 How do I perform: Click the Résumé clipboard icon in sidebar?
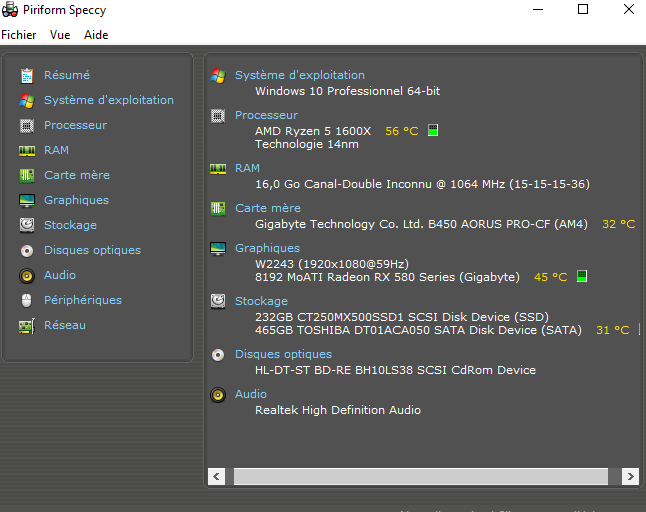(27, 75)
